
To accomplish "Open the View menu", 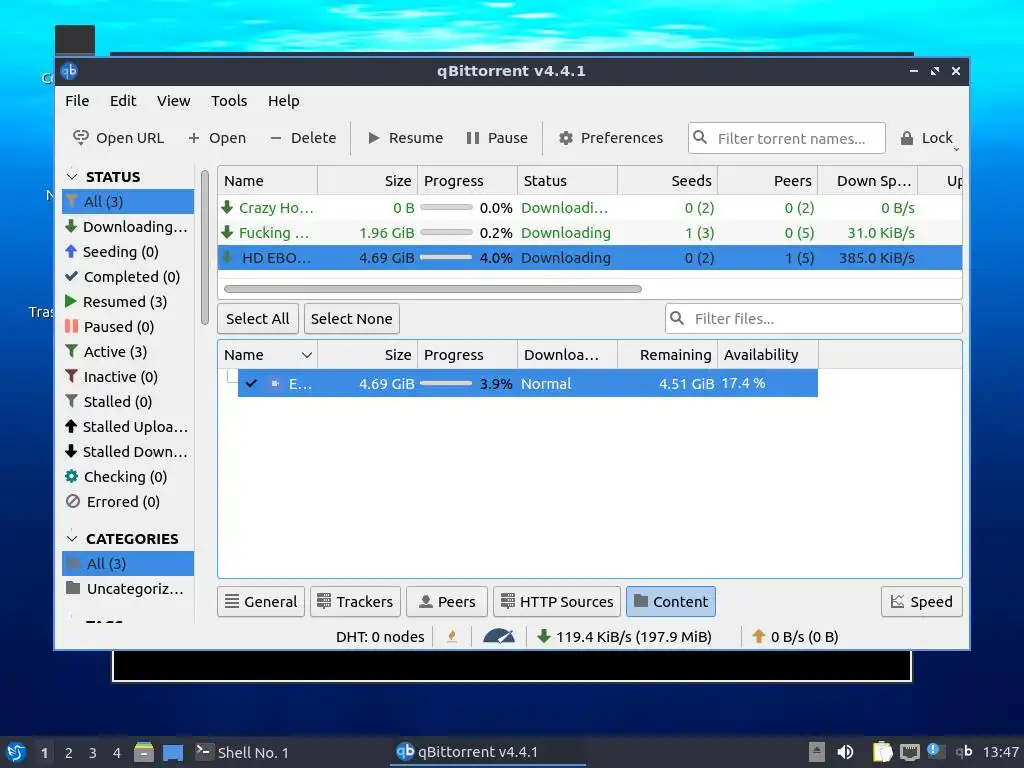I will click(x=174, y=101).
